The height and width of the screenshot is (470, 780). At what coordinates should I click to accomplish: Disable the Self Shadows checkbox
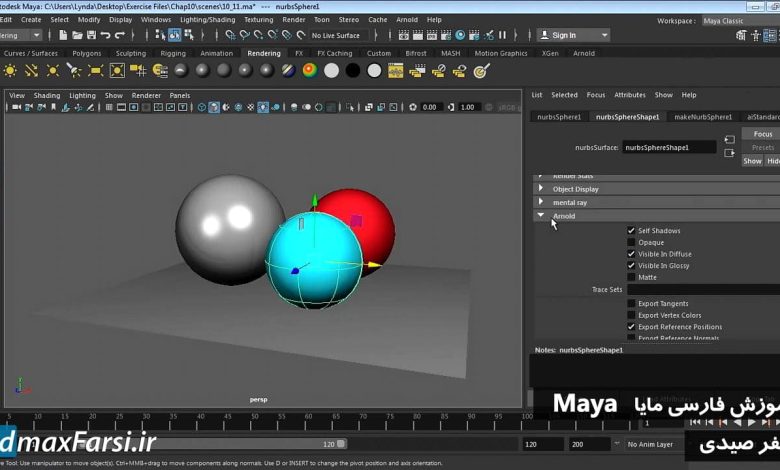point(631,231)
